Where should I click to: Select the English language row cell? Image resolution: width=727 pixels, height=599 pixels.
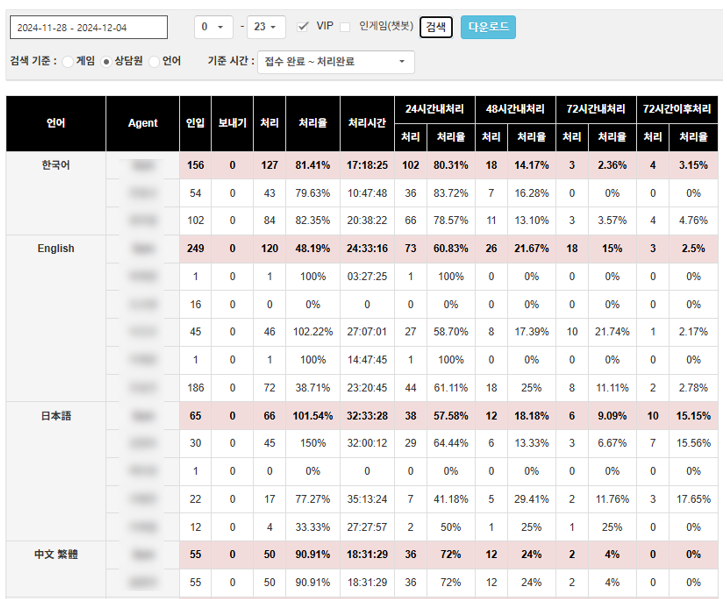(56, 249)
